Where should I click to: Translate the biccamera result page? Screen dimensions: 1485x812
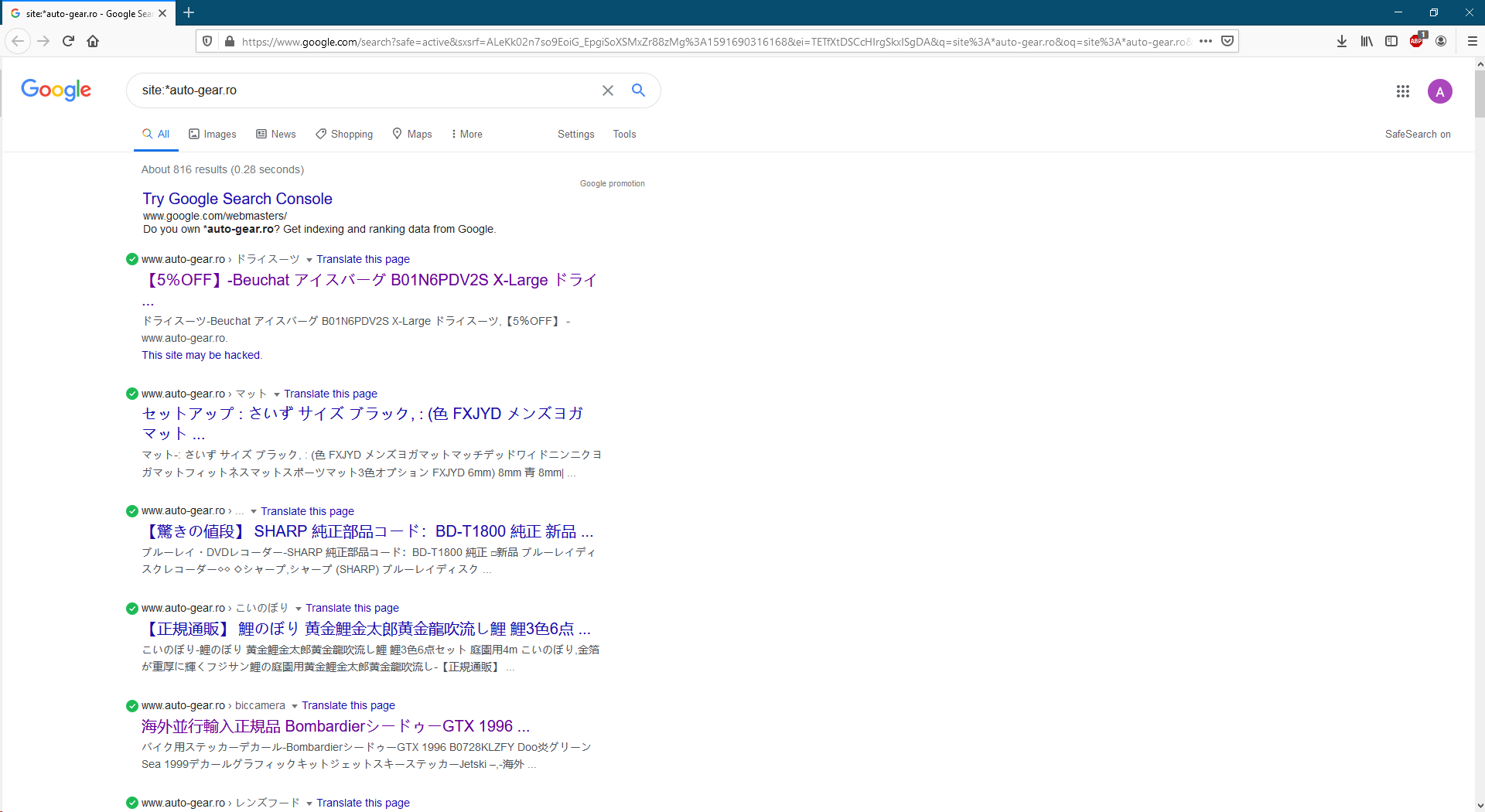(x=348, y=705)
